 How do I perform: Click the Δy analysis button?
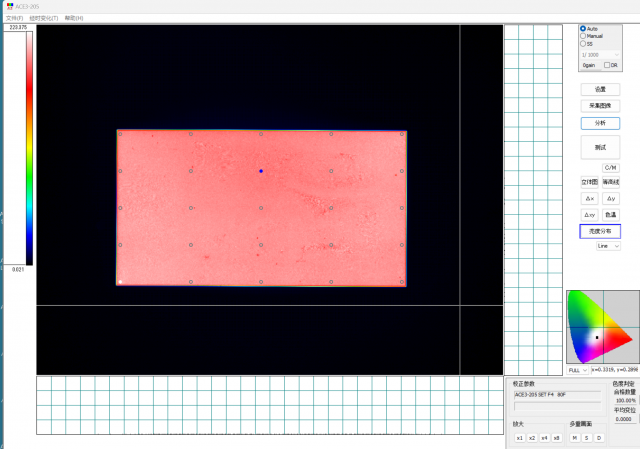pyautogui.click(x=610, y=198)
